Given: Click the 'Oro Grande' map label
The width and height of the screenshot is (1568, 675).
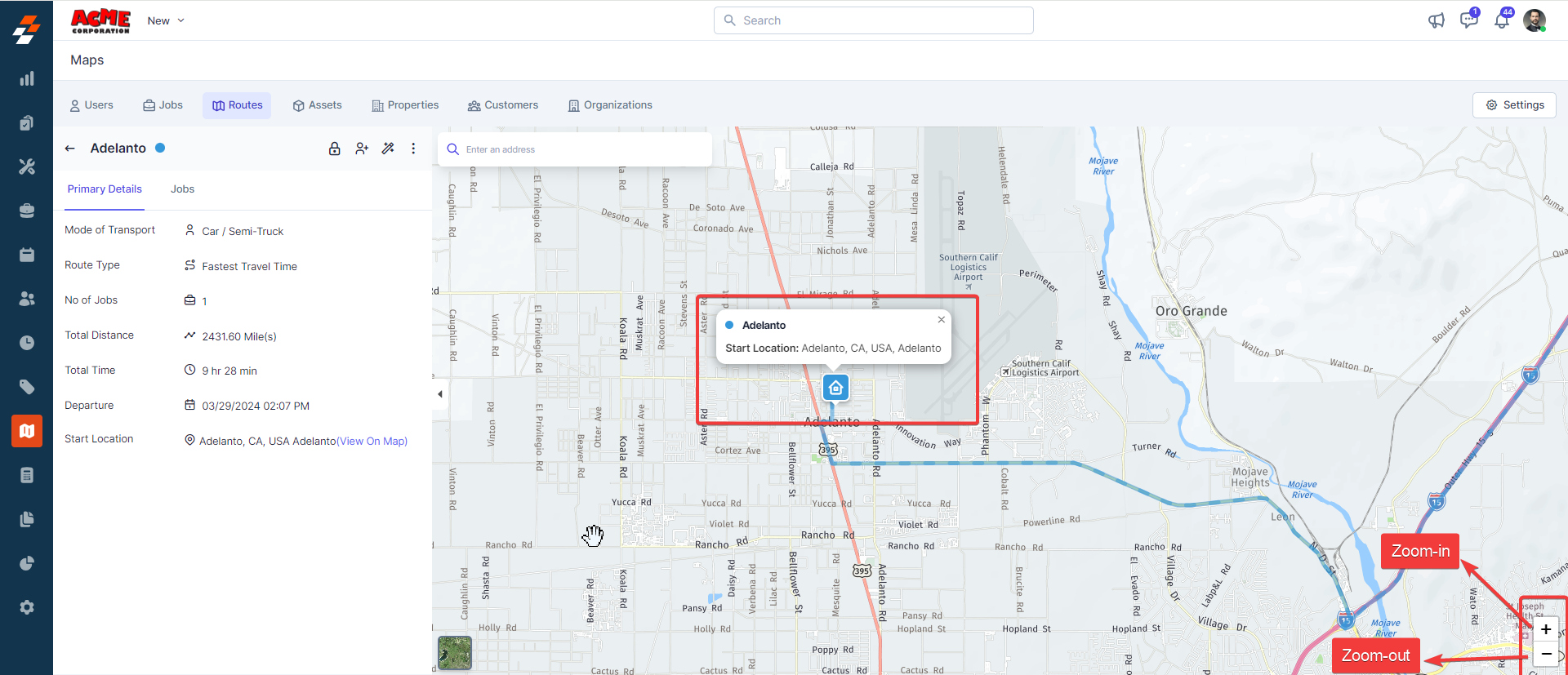Looking at the screenshot, I should (x=1191, y=311).
